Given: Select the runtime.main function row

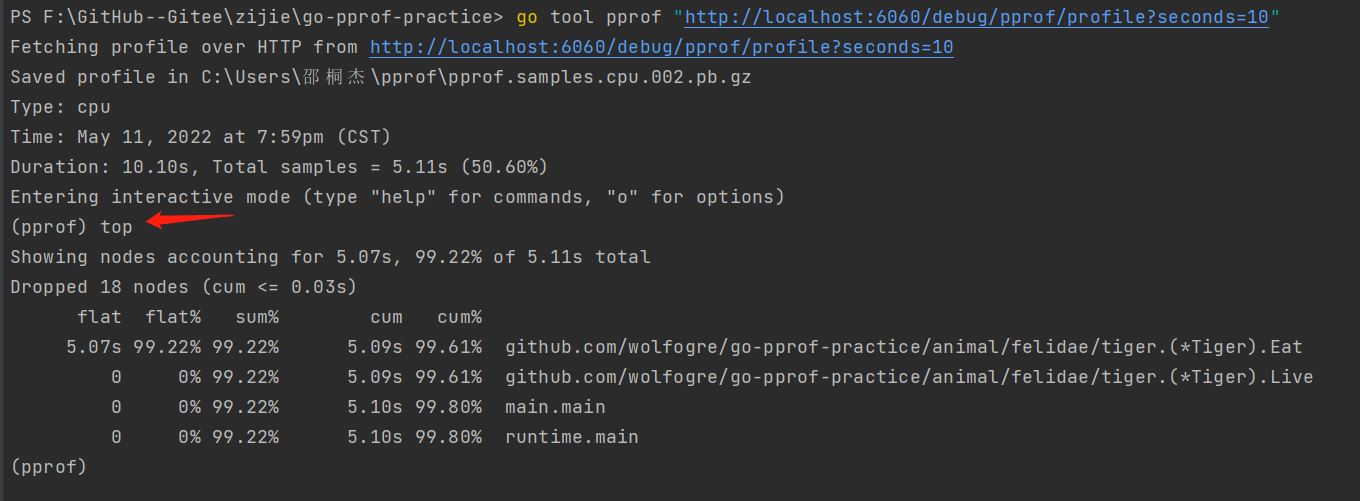Looking at the screenshot, I should point(374,437).
